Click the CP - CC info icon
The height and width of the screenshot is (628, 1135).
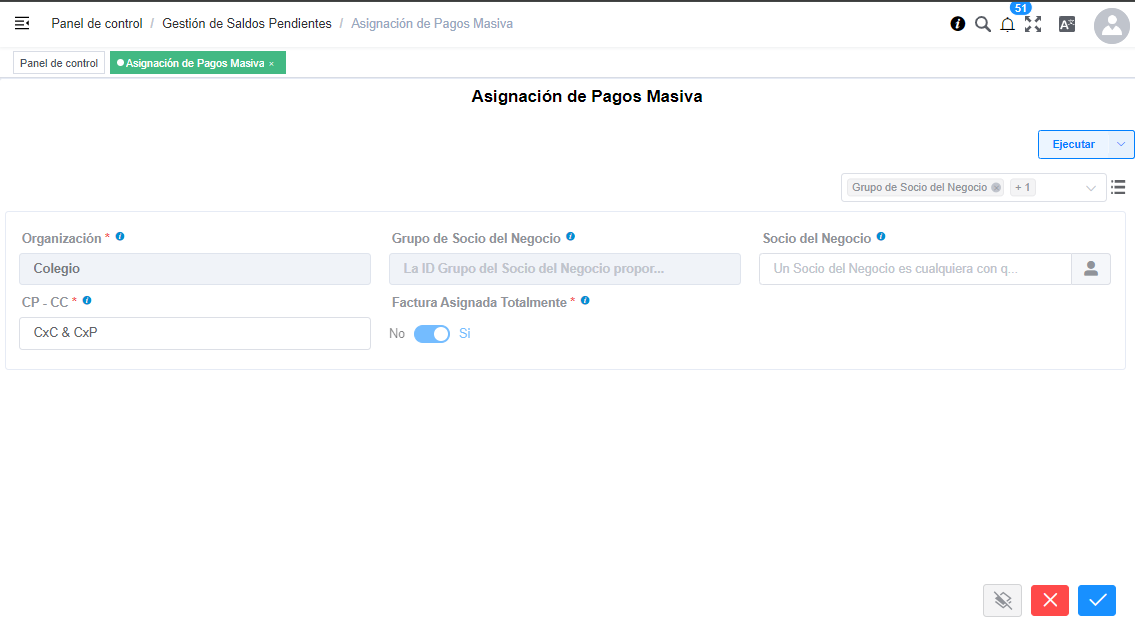tap(87, 300)
